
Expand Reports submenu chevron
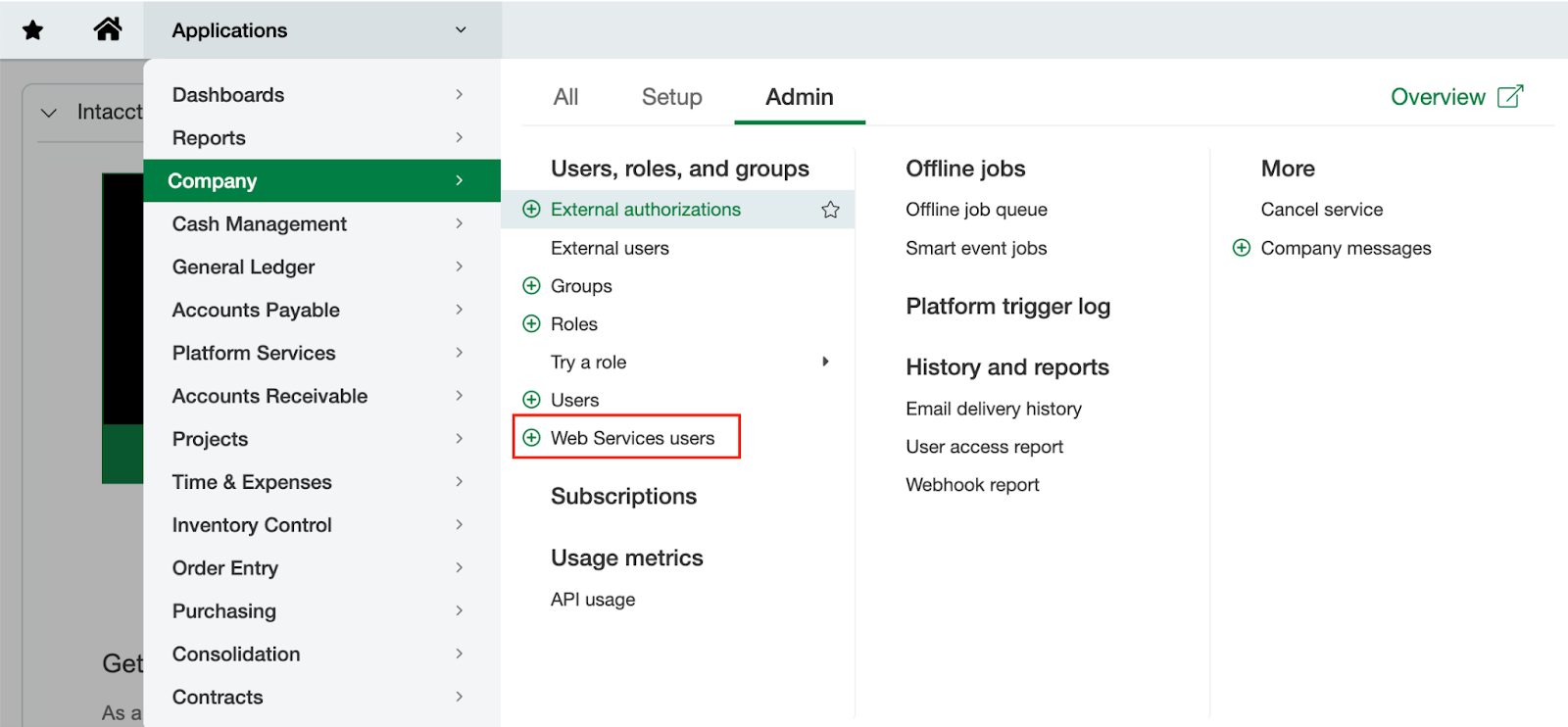click(x=459, y=137)
